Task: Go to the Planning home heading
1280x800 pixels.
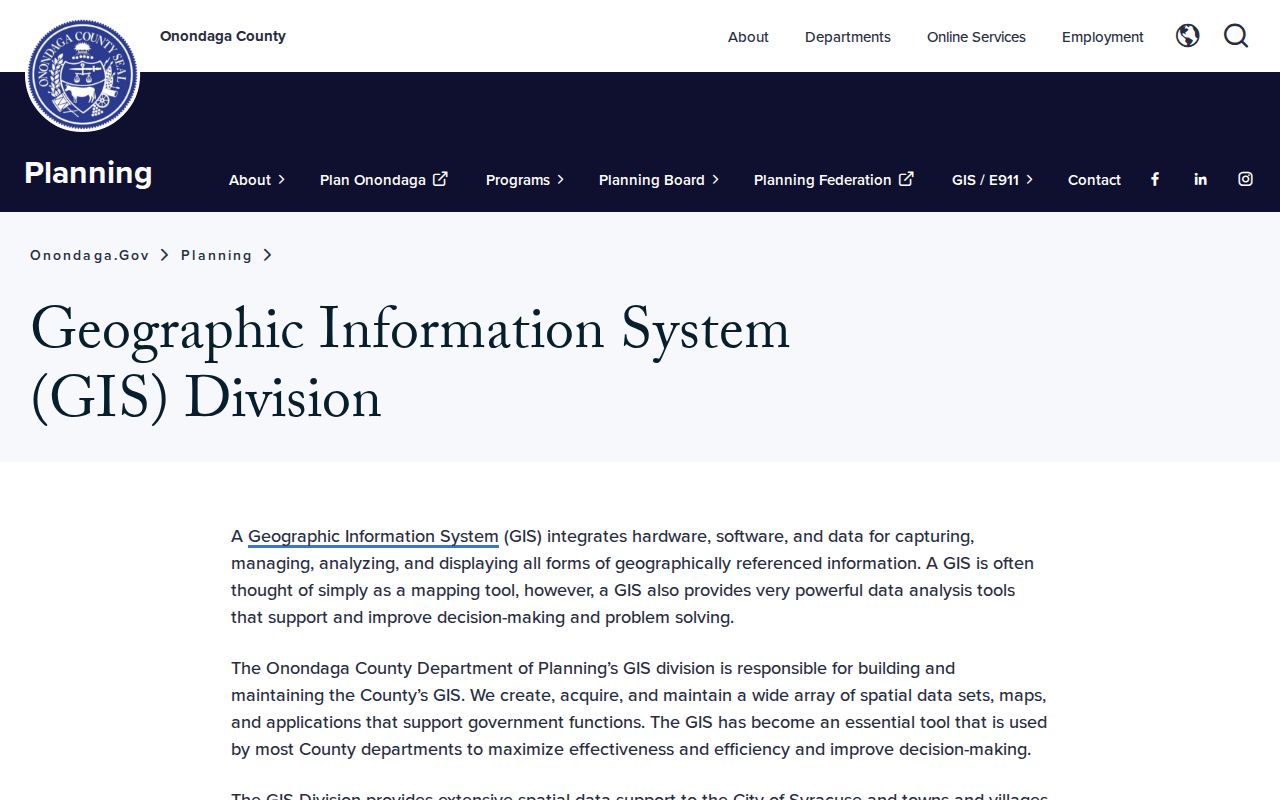Action: point(88,173)
